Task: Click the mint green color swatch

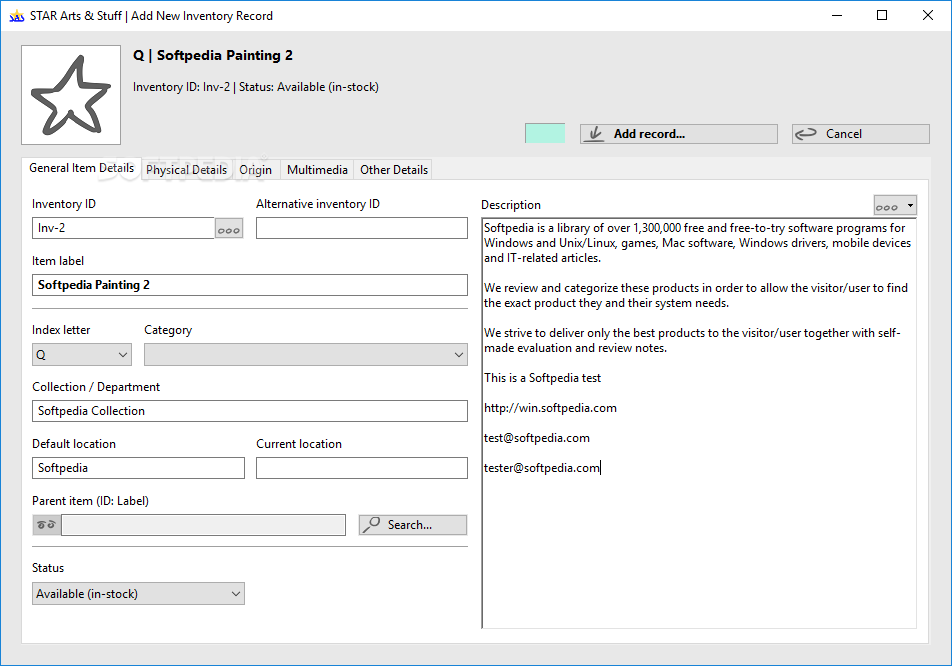Action: (x=545, y=134)
